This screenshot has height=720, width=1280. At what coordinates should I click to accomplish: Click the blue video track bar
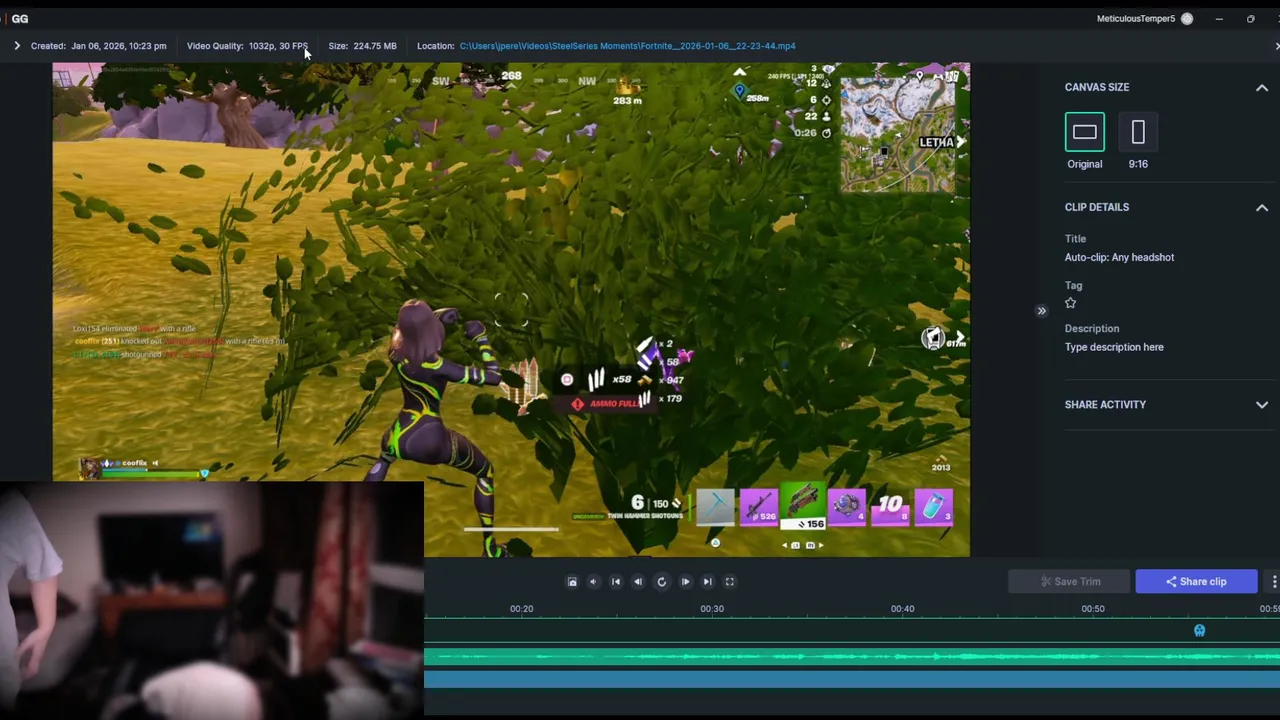tap(852, 679)
